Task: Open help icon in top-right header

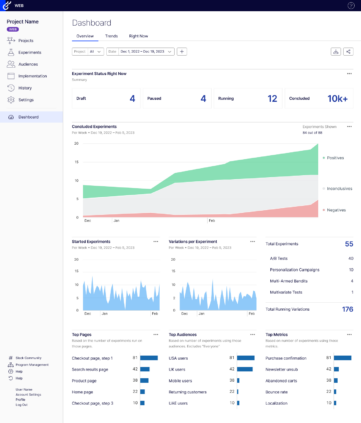Action: point(351,5)
